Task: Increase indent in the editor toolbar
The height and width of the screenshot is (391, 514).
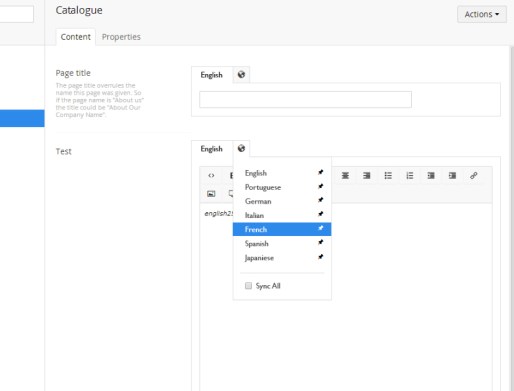Action: (x=452, y=175)
